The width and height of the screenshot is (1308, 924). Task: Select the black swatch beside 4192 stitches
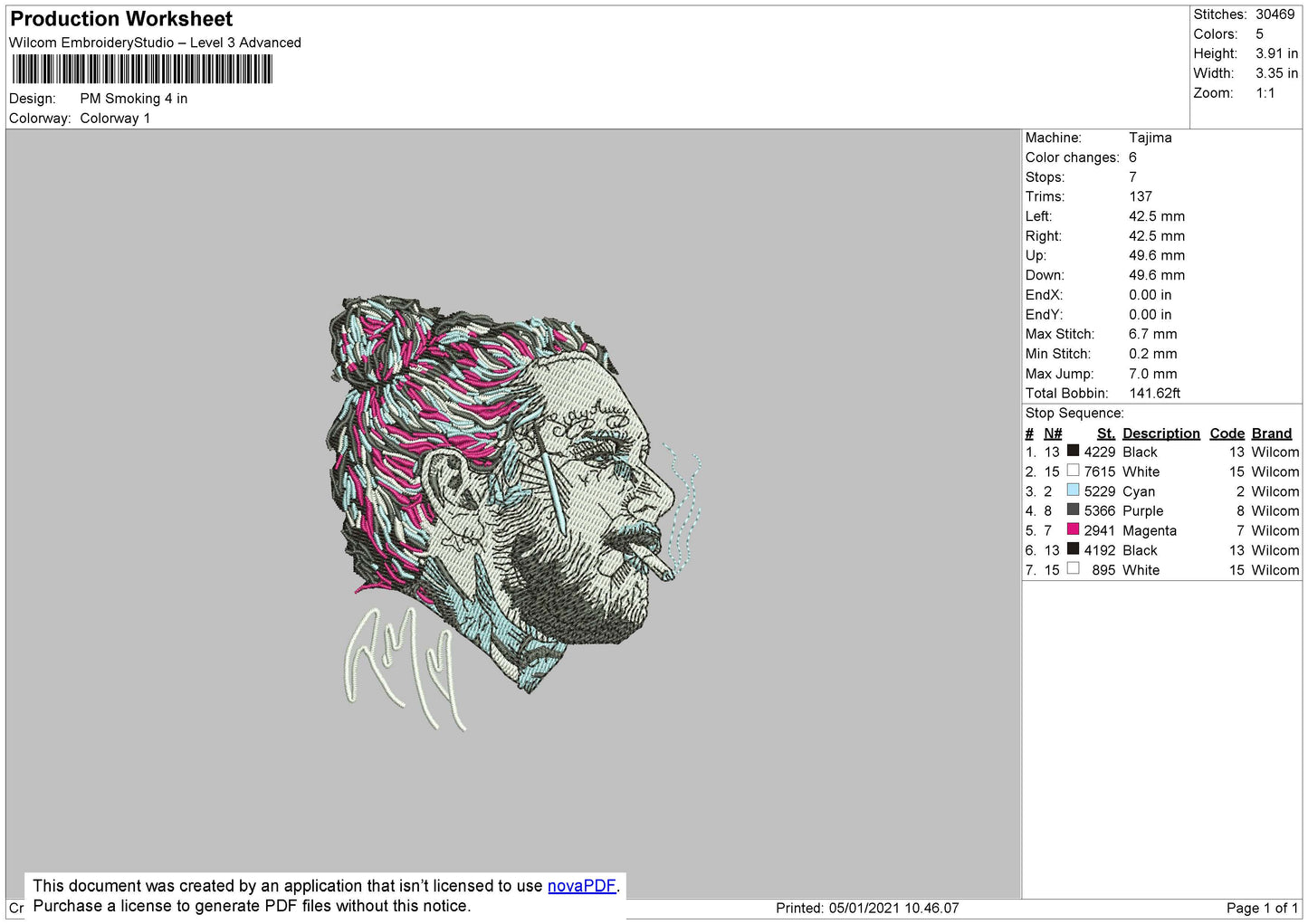(x=1073, y=549)
